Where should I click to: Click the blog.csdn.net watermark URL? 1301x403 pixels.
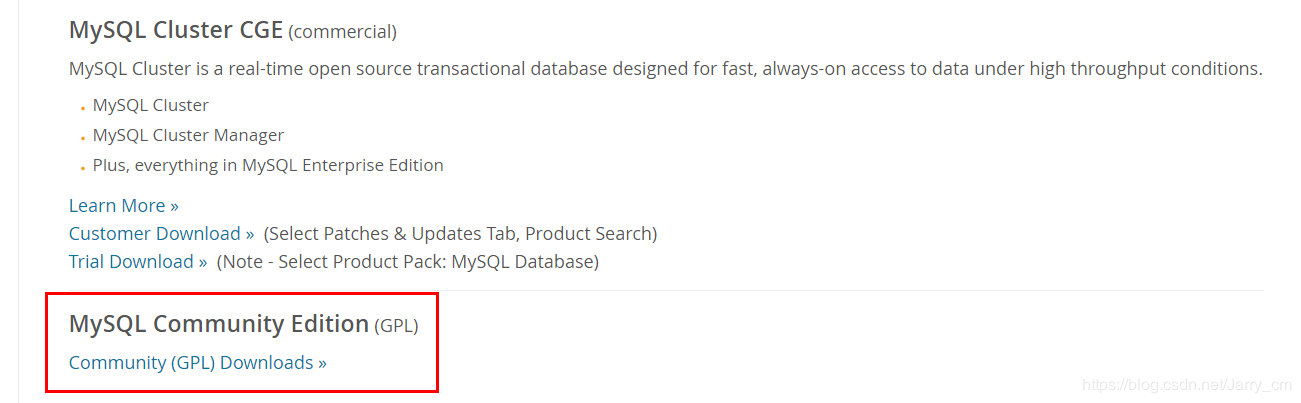(1187, 385)
